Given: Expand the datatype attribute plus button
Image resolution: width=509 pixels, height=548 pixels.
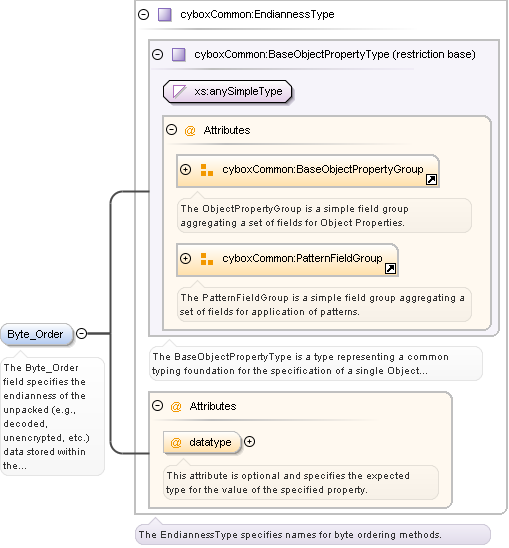Looking at the screenshot, I should [x=249, y=442].
